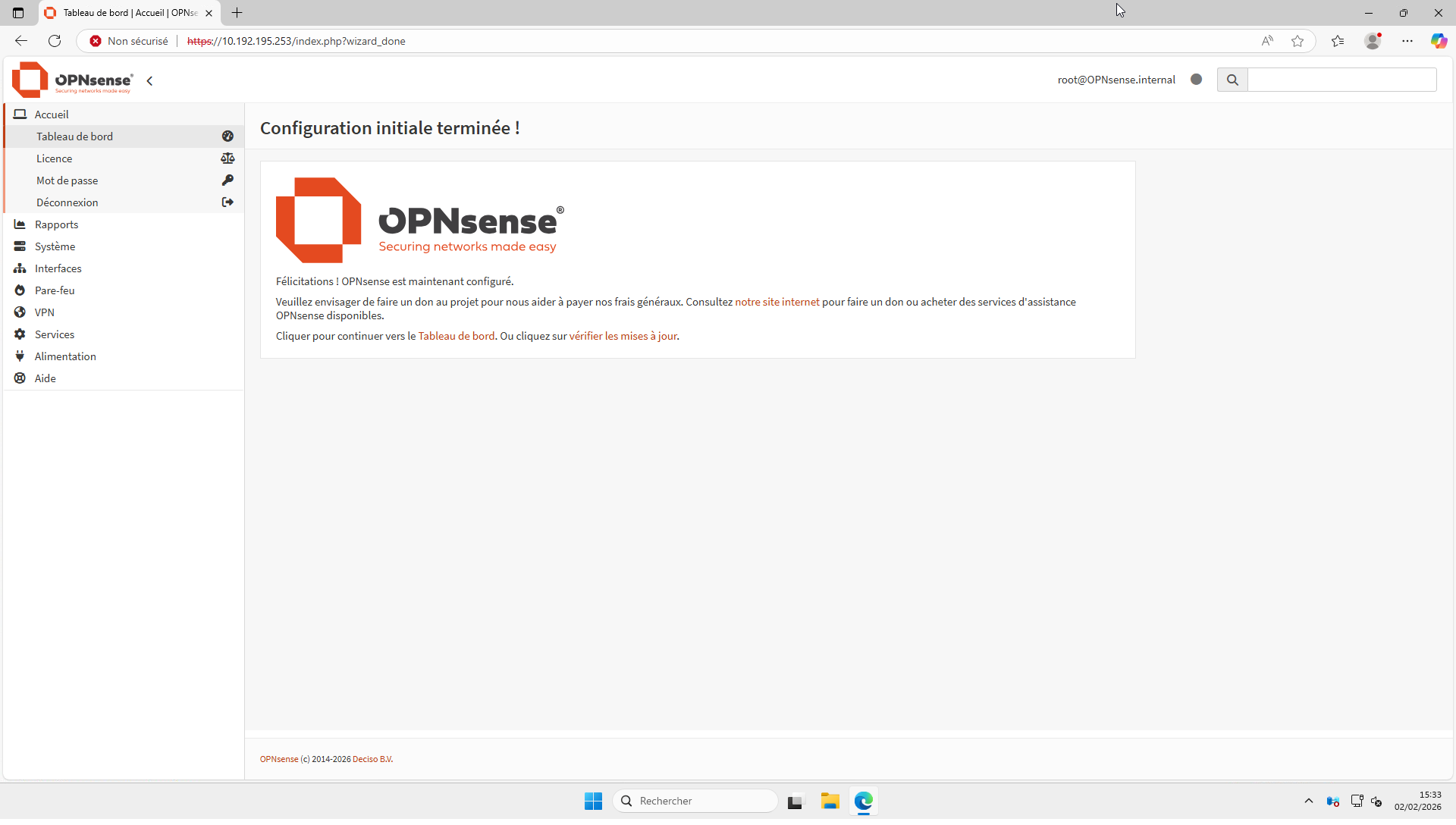
Task: Click the magnifier search icon in header
Action: [x=1232, y=80]
